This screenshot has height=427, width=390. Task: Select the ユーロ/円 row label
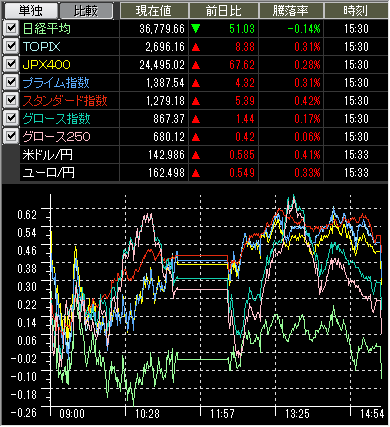tap(49, 173)
